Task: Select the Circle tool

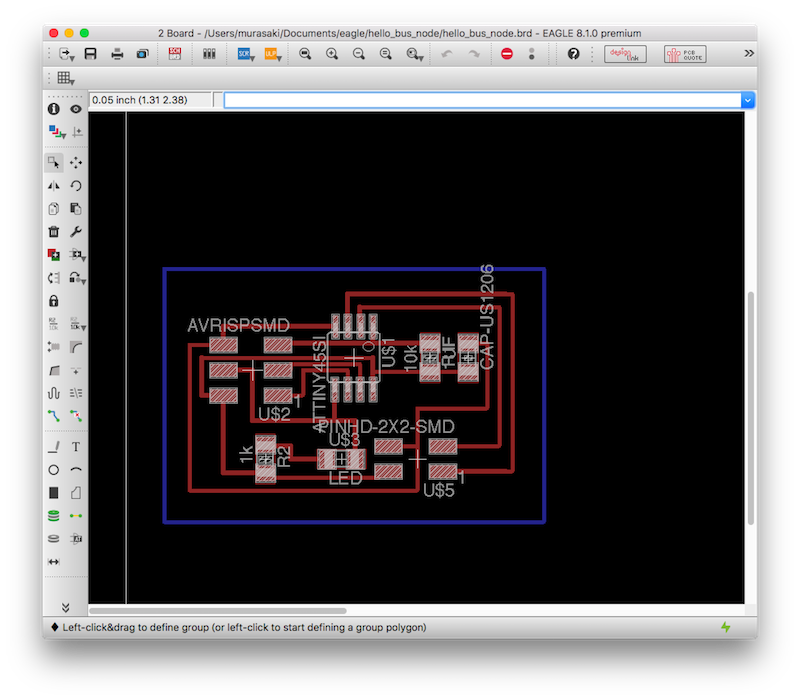Action: [x=54, y=470]
